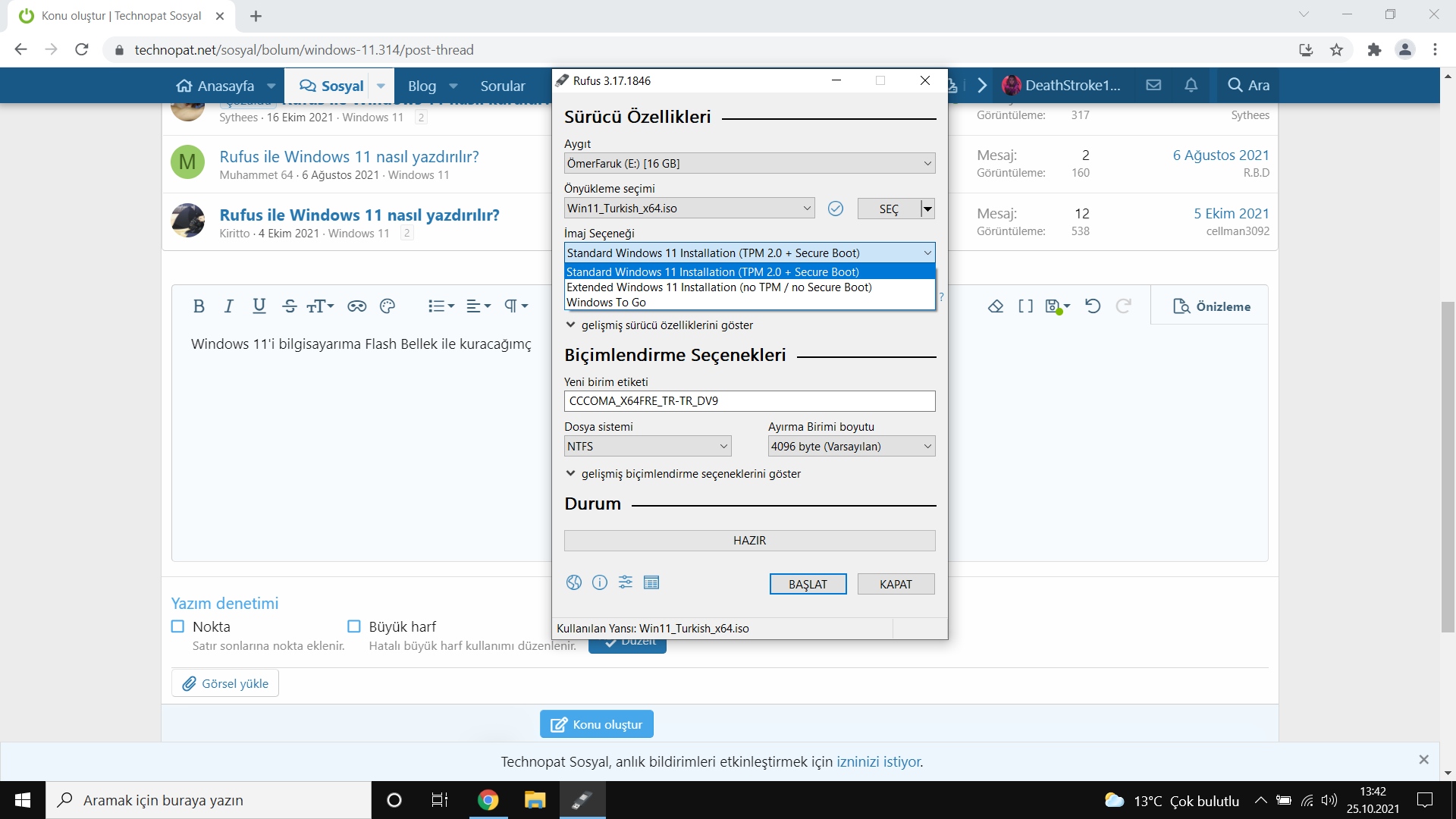Expand gelişmiş sürücü özelliklerini göster
The image size is (1456, 819).
point(658,325)
